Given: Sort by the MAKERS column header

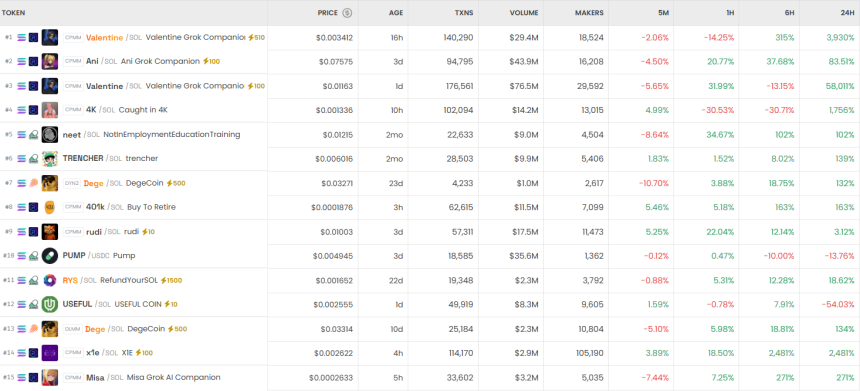Looking at the screenshot, I should coord(589,13).
